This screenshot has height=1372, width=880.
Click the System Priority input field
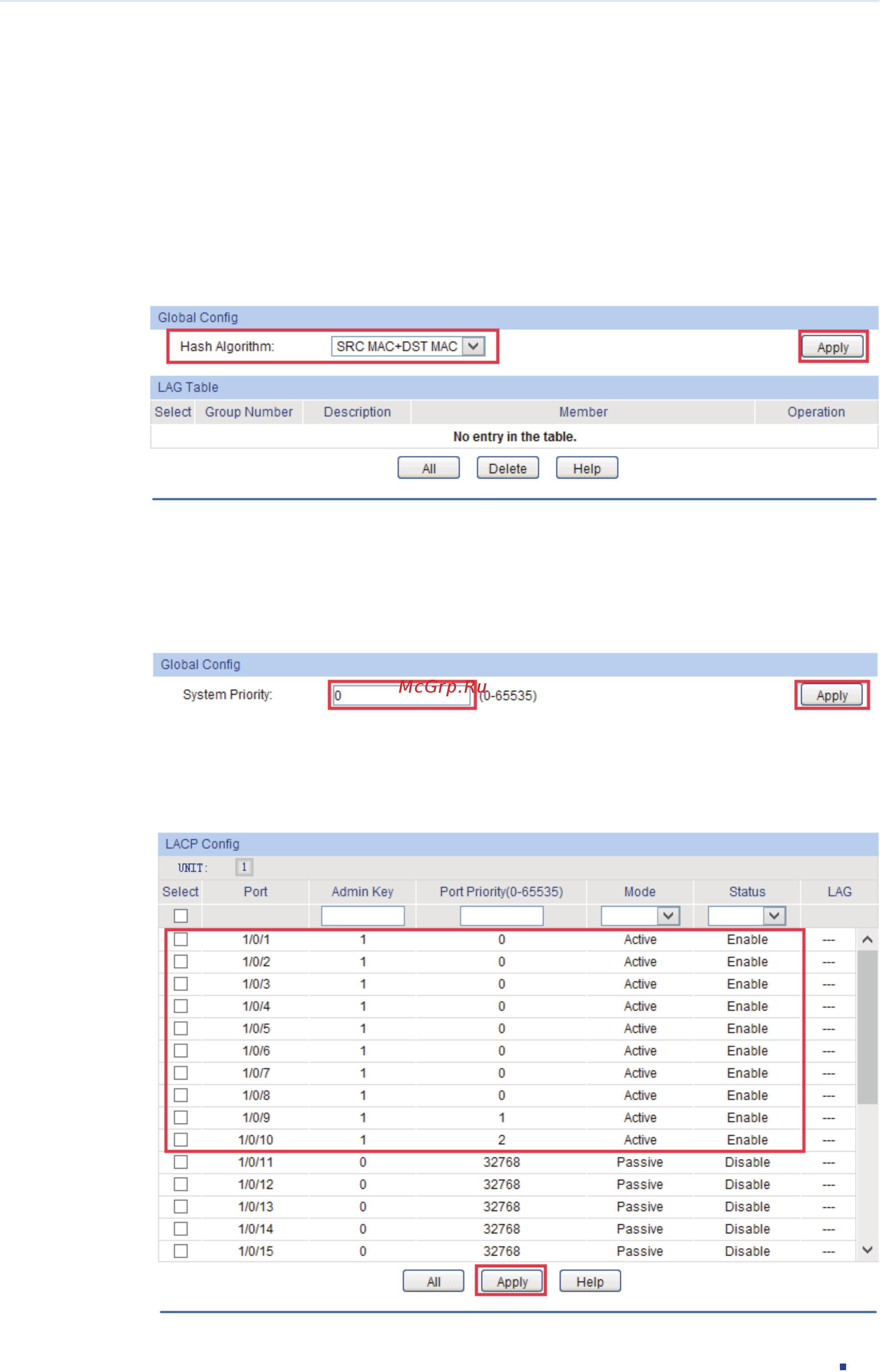pyautogui.click(x=402, y=696)
